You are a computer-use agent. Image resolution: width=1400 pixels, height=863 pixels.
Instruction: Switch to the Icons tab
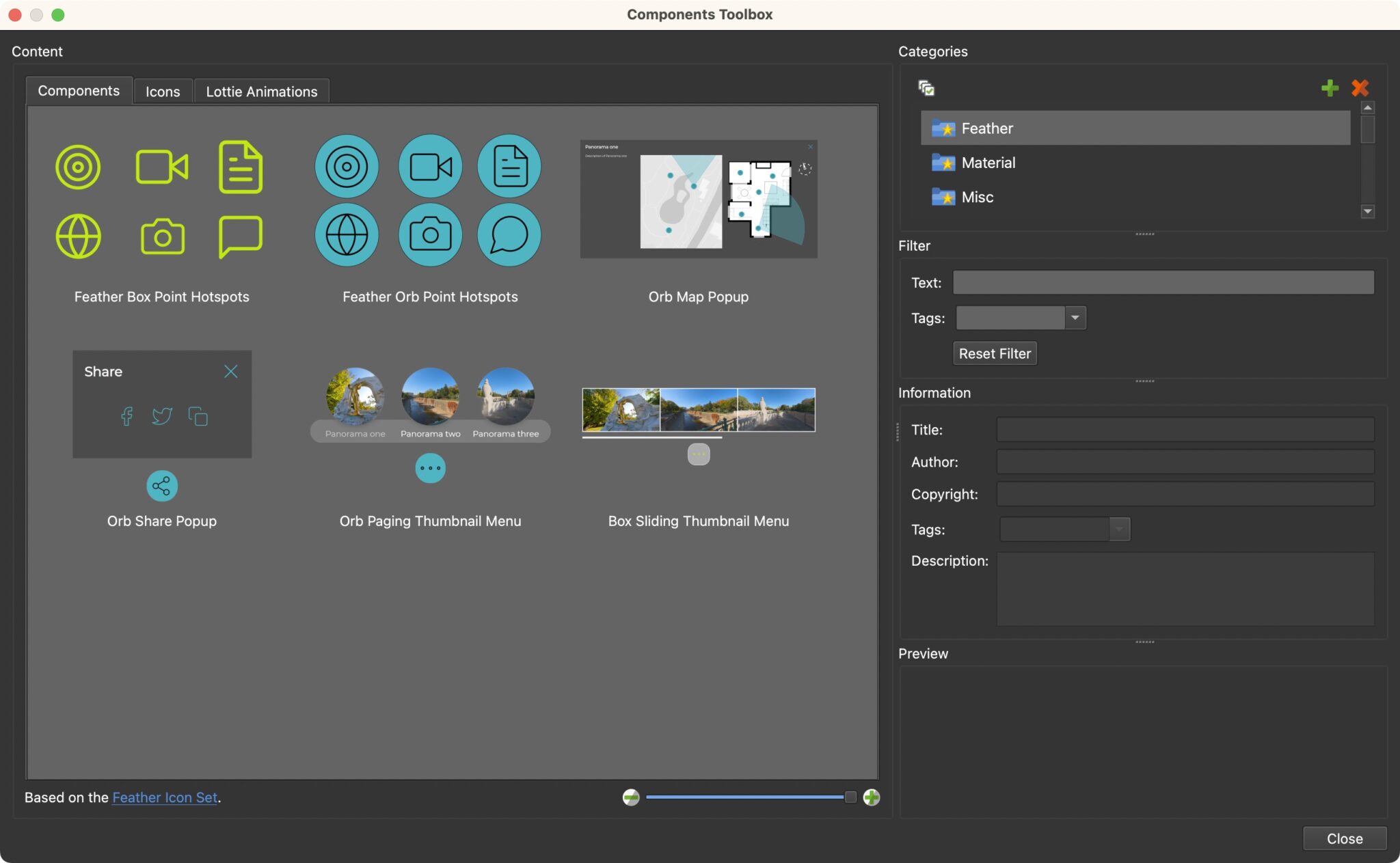[x=163, y=92]
